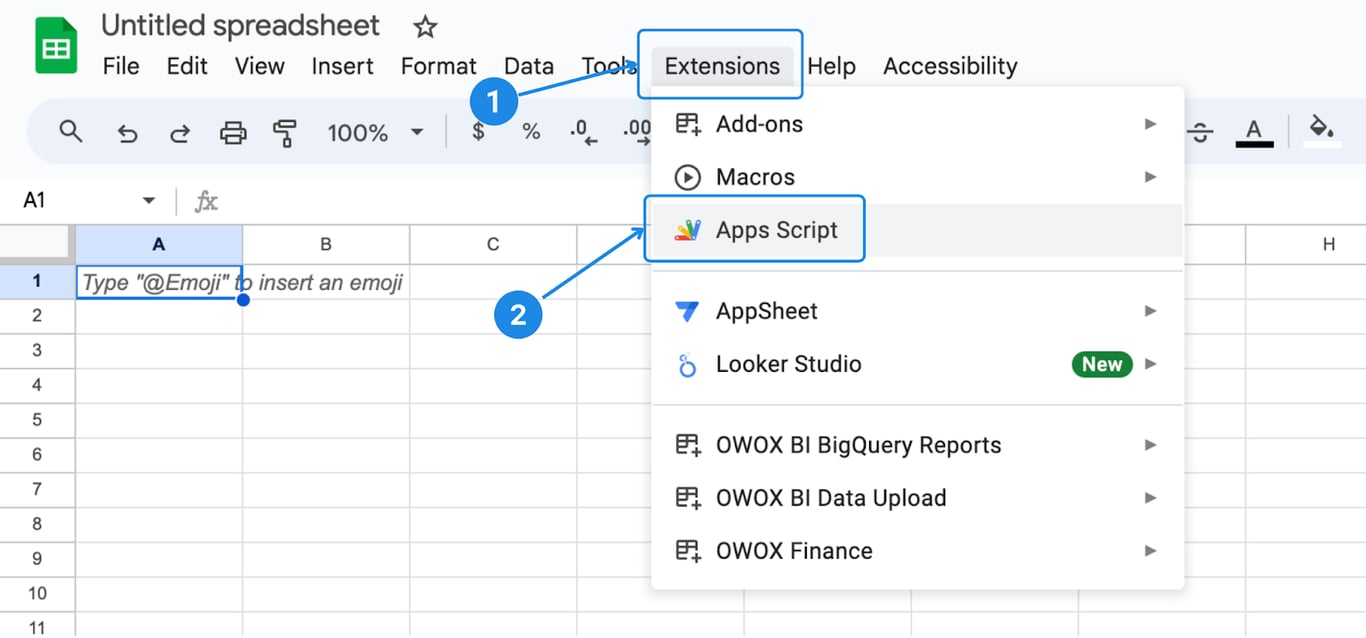Expand the Looker Studio submenu arrow
The image size is (1366, 638).
[1151, 364]
